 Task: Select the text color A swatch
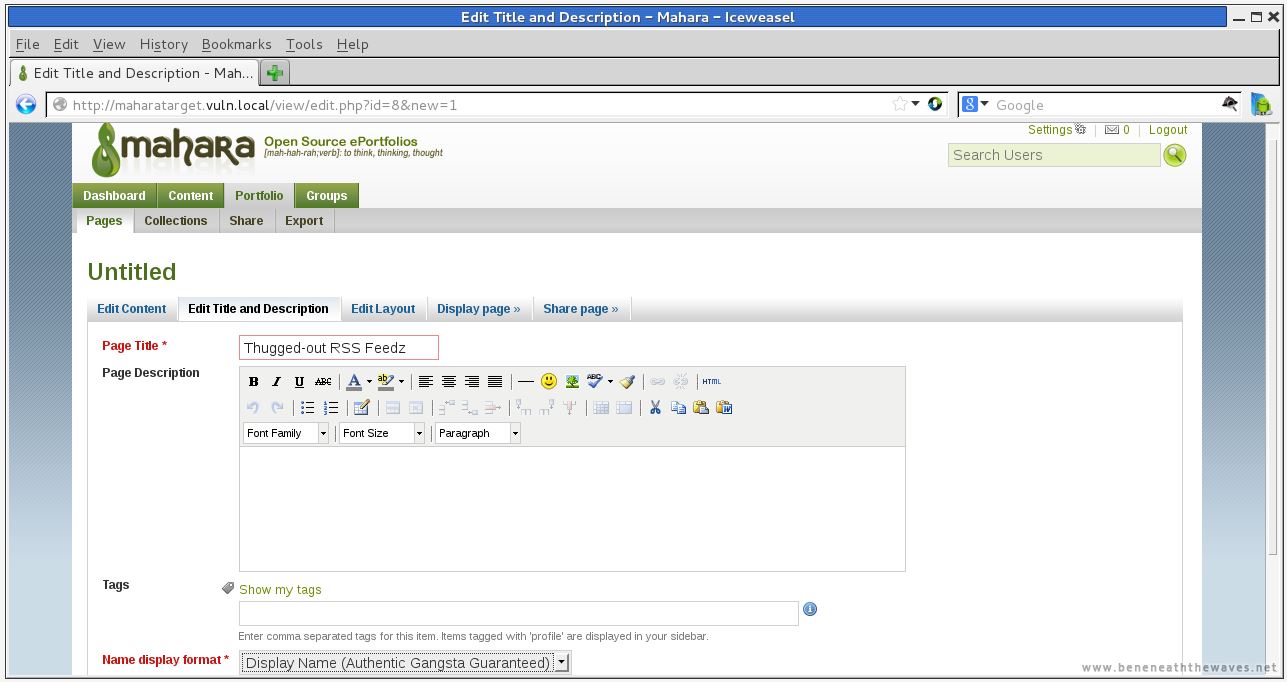click(x=354, y=381)
